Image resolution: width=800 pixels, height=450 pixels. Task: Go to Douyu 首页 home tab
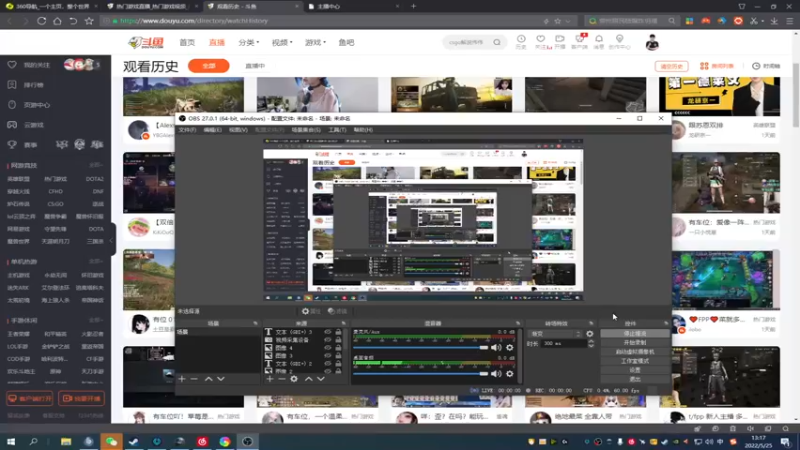point(187,42)
